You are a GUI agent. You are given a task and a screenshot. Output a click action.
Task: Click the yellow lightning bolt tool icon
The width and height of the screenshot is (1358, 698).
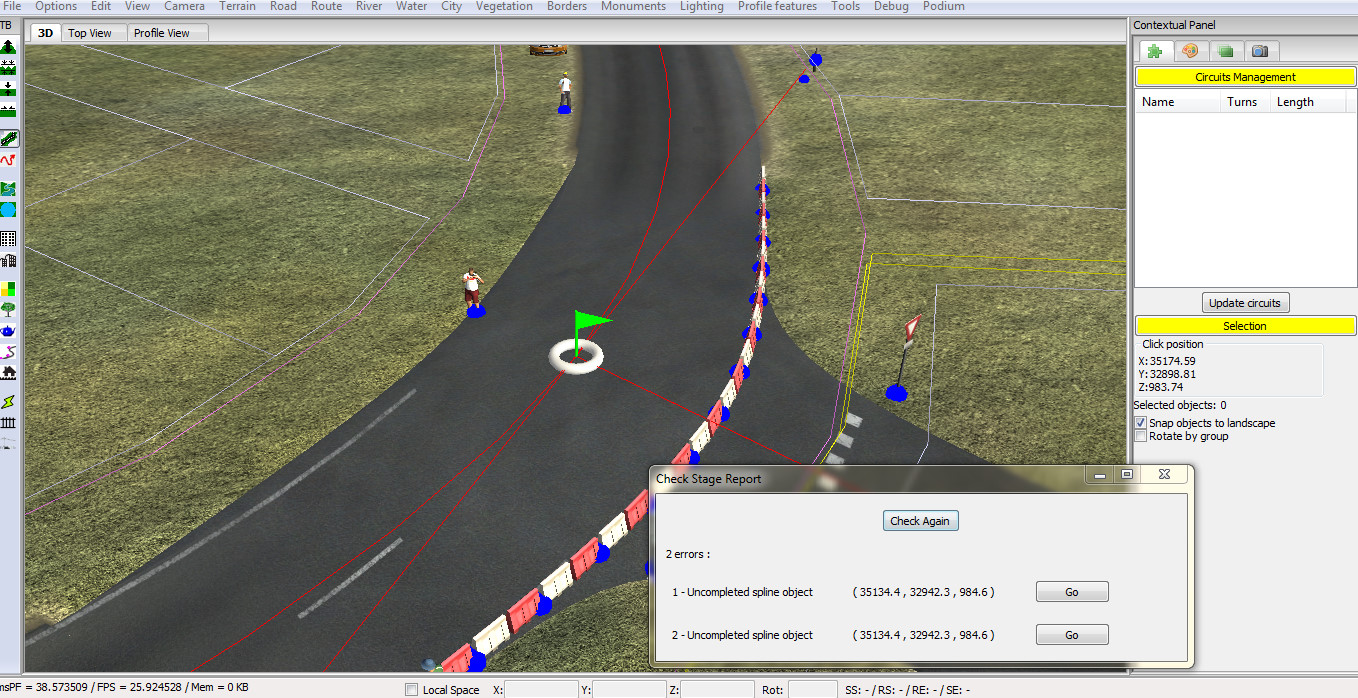(9, 401)
